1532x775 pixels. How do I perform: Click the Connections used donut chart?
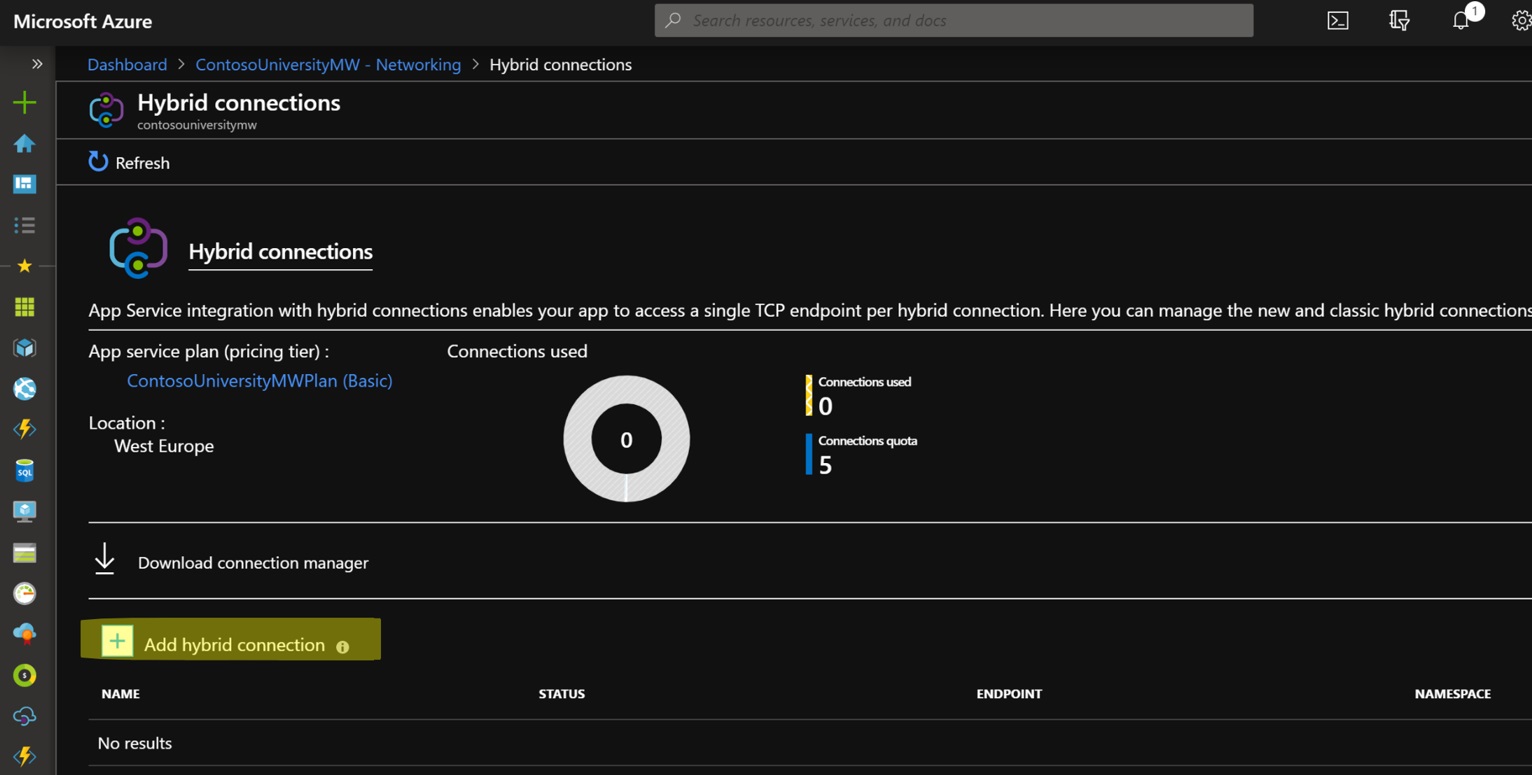tap(626, 439)
